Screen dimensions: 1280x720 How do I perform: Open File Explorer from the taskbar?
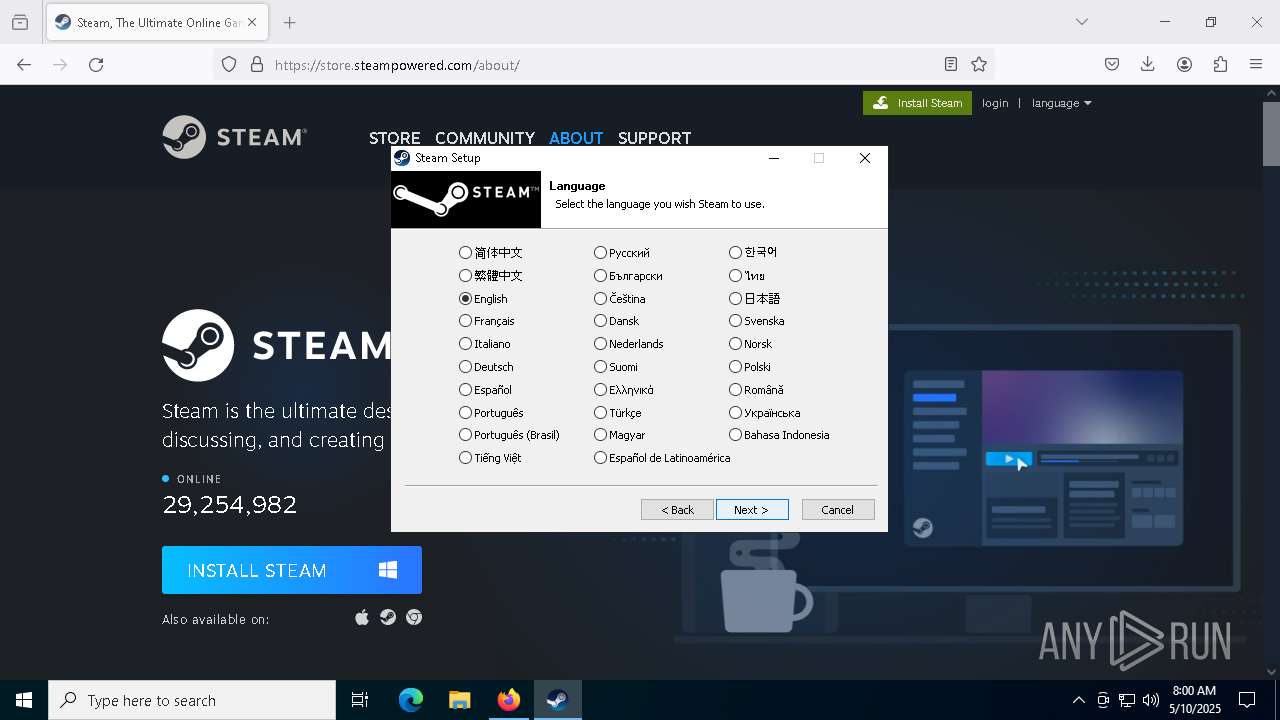[460, 700]
